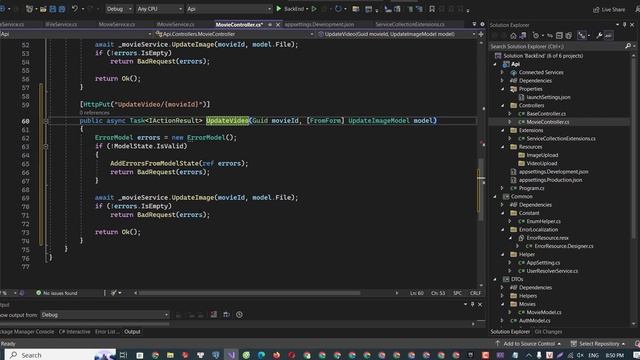
Task: Close the MovieController.cs tab
Action: tap(278, 24)
